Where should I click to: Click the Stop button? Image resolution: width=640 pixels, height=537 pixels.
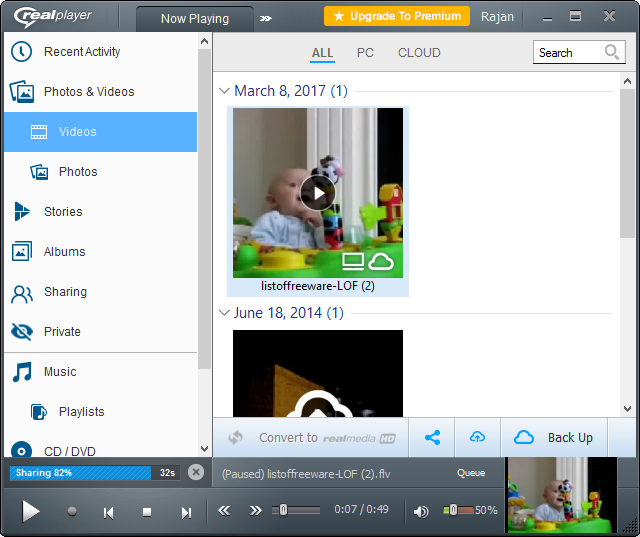coord(147,512)
